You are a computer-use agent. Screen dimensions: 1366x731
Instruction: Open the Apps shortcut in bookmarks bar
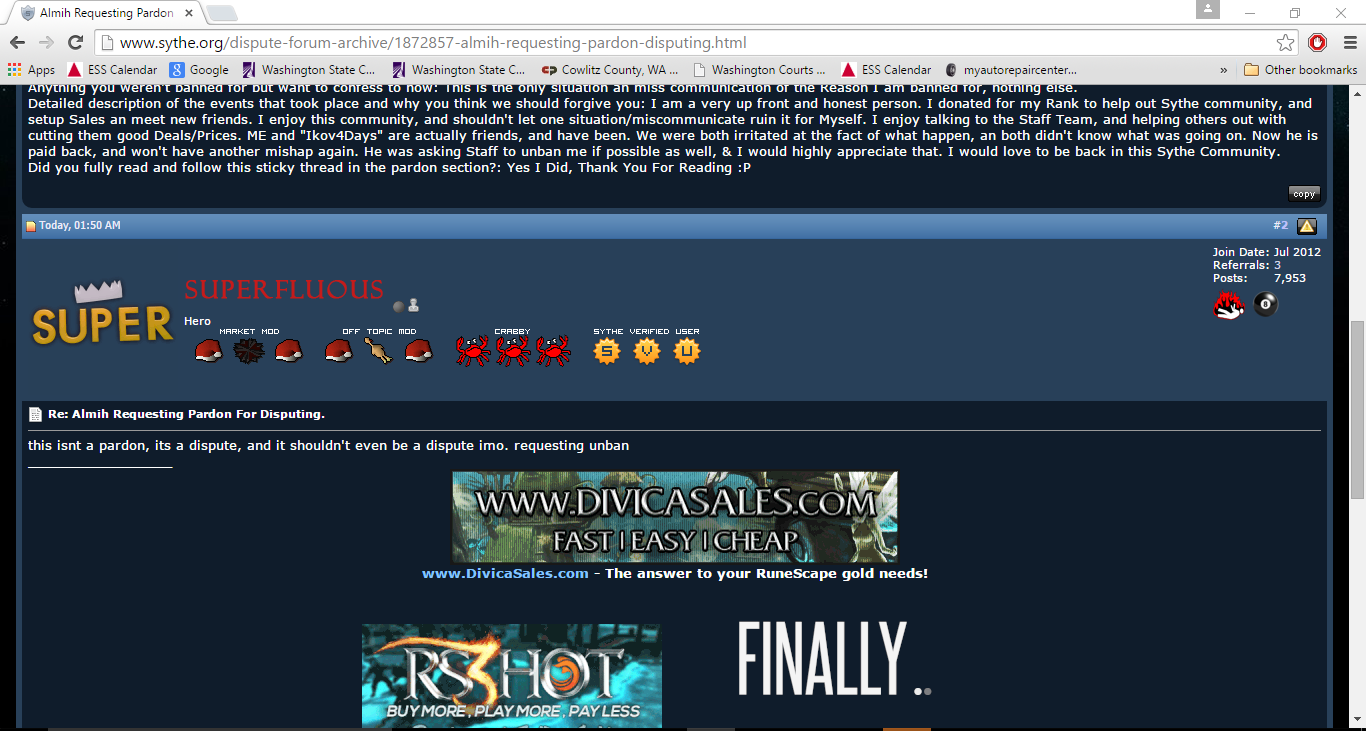[x=31, y=70]
